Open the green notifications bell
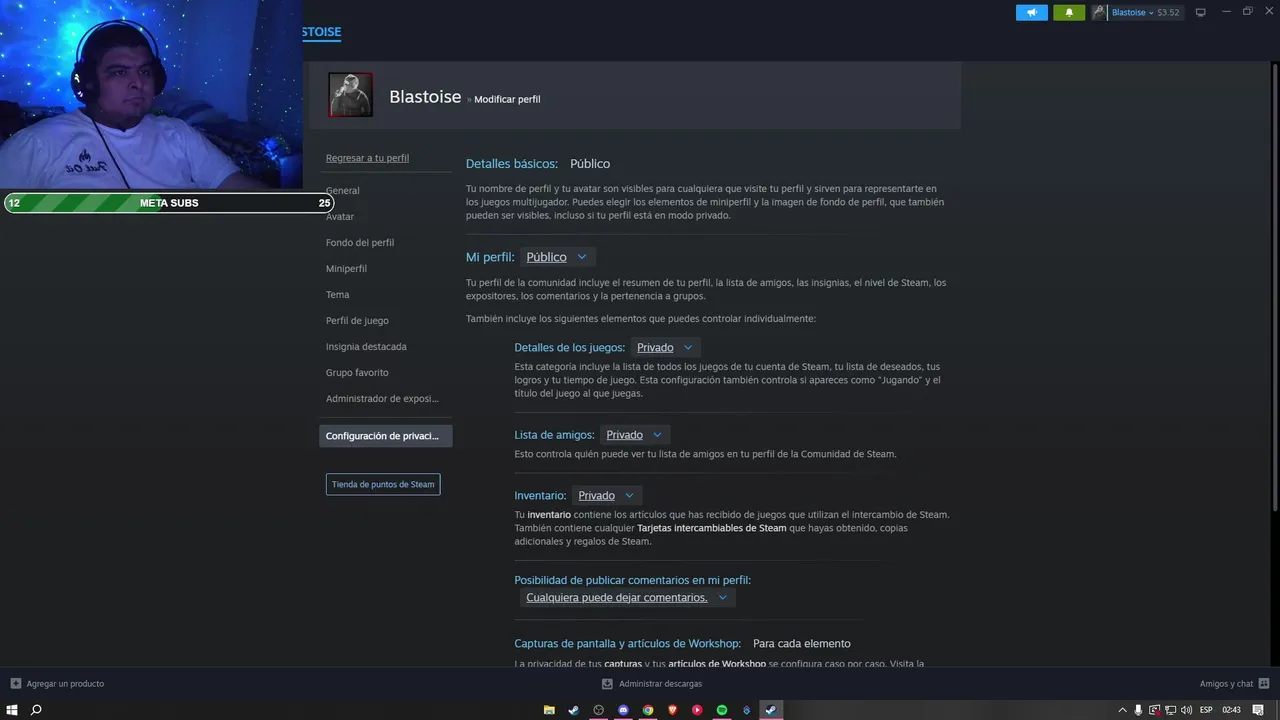Screen dimensions: 1280x720 coord(1069,12)
